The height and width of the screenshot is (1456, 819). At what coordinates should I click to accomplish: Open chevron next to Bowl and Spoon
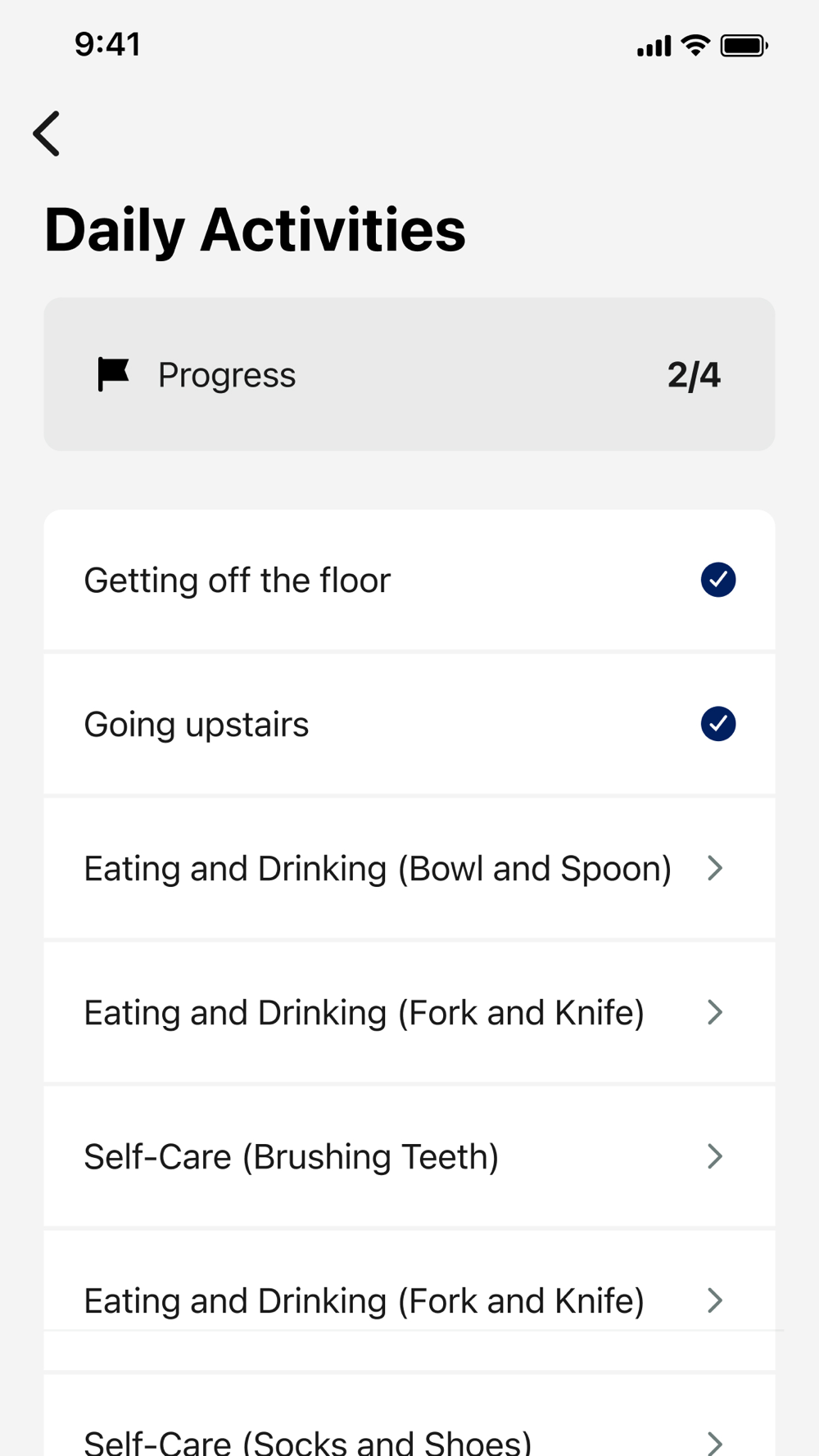pyautogui.click(x=715, y=868)
